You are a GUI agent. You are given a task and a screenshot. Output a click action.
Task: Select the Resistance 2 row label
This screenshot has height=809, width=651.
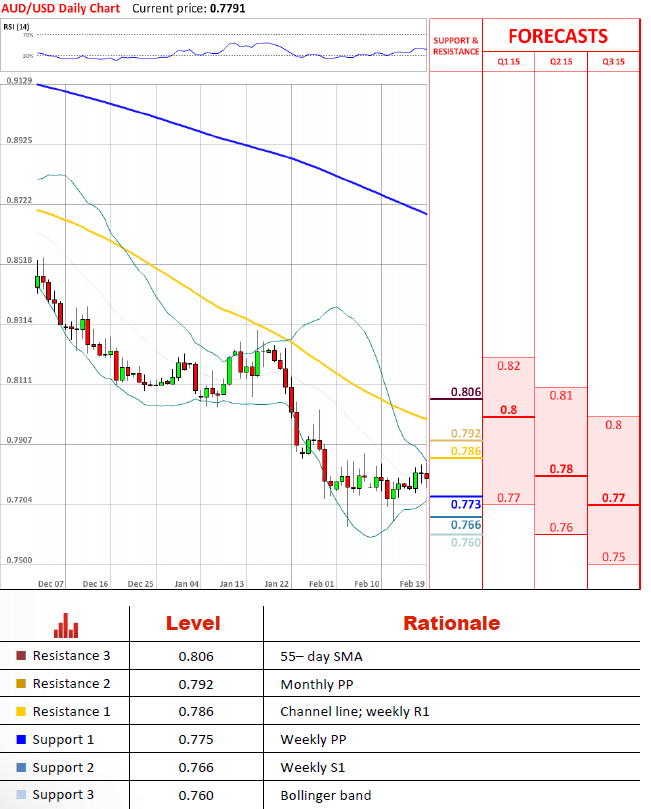point(71,684)
